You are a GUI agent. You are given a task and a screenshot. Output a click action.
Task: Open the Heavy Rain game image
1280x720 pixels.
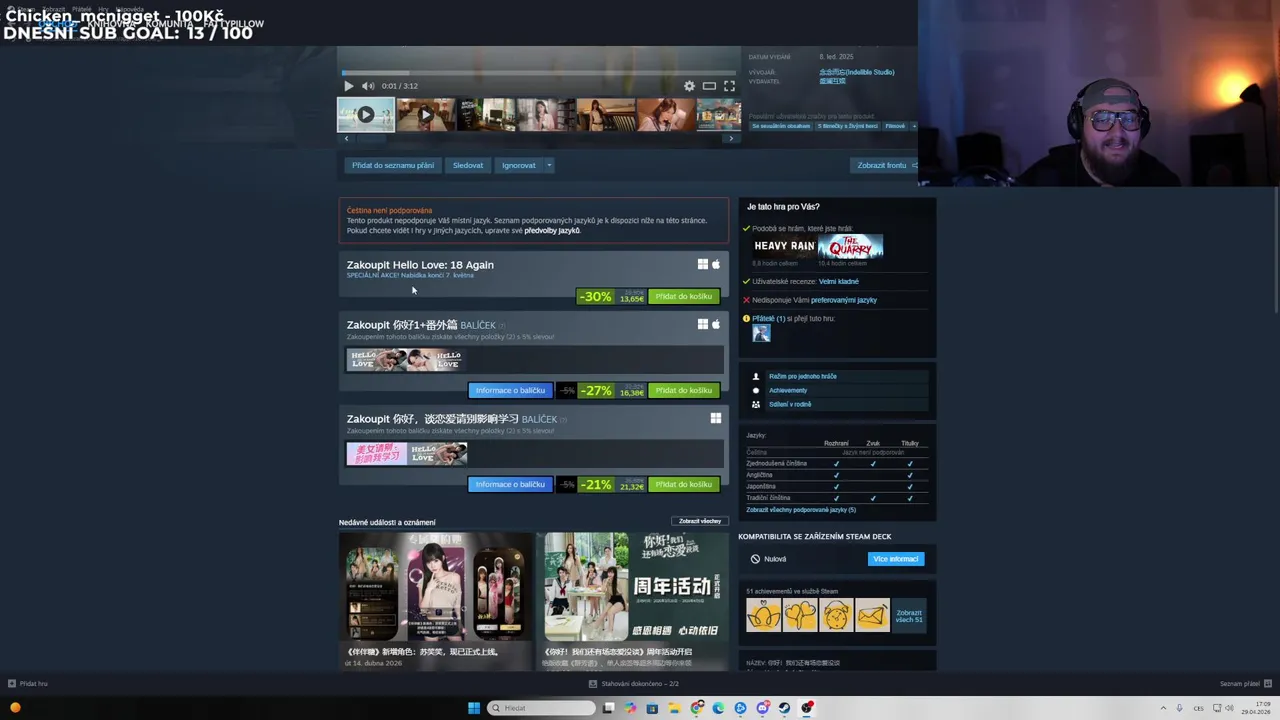coord(784,246)
